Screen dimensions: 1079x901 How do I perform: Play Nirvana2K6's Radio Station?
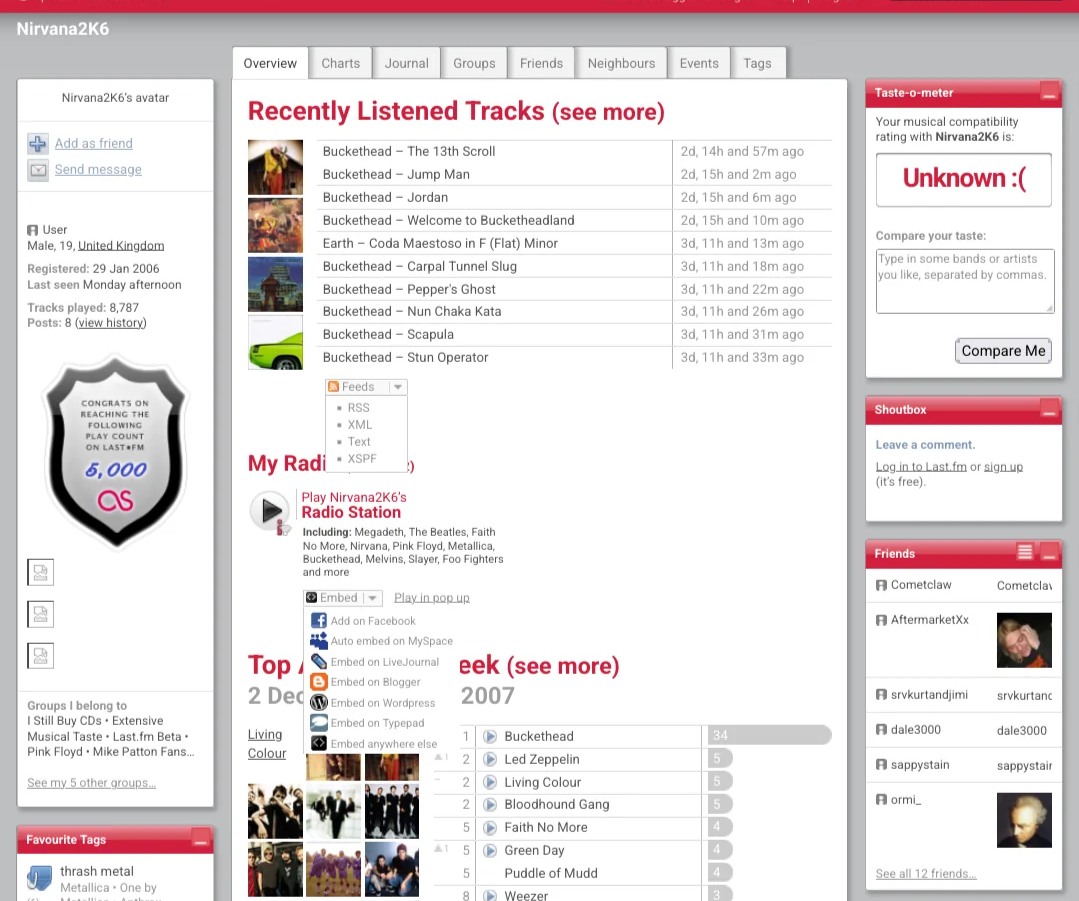tap(270, 510)
